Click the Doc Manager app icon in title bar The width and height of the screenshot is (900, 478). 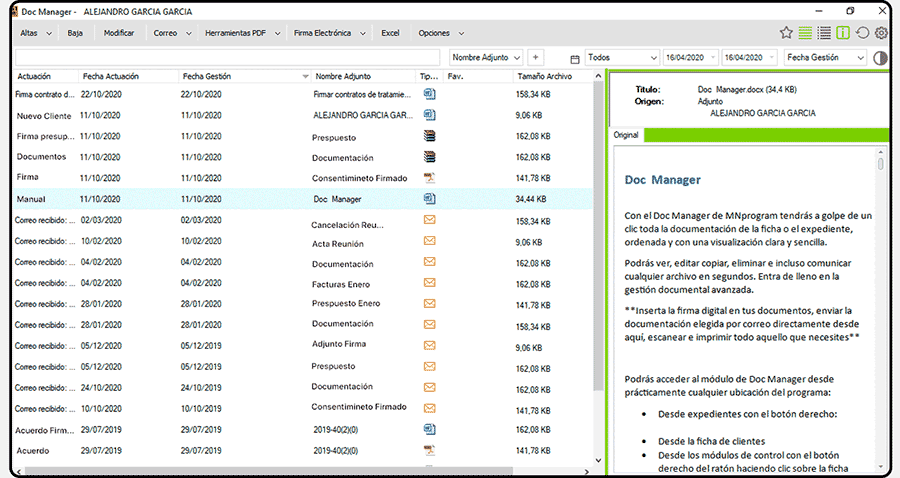click(15, 11)
